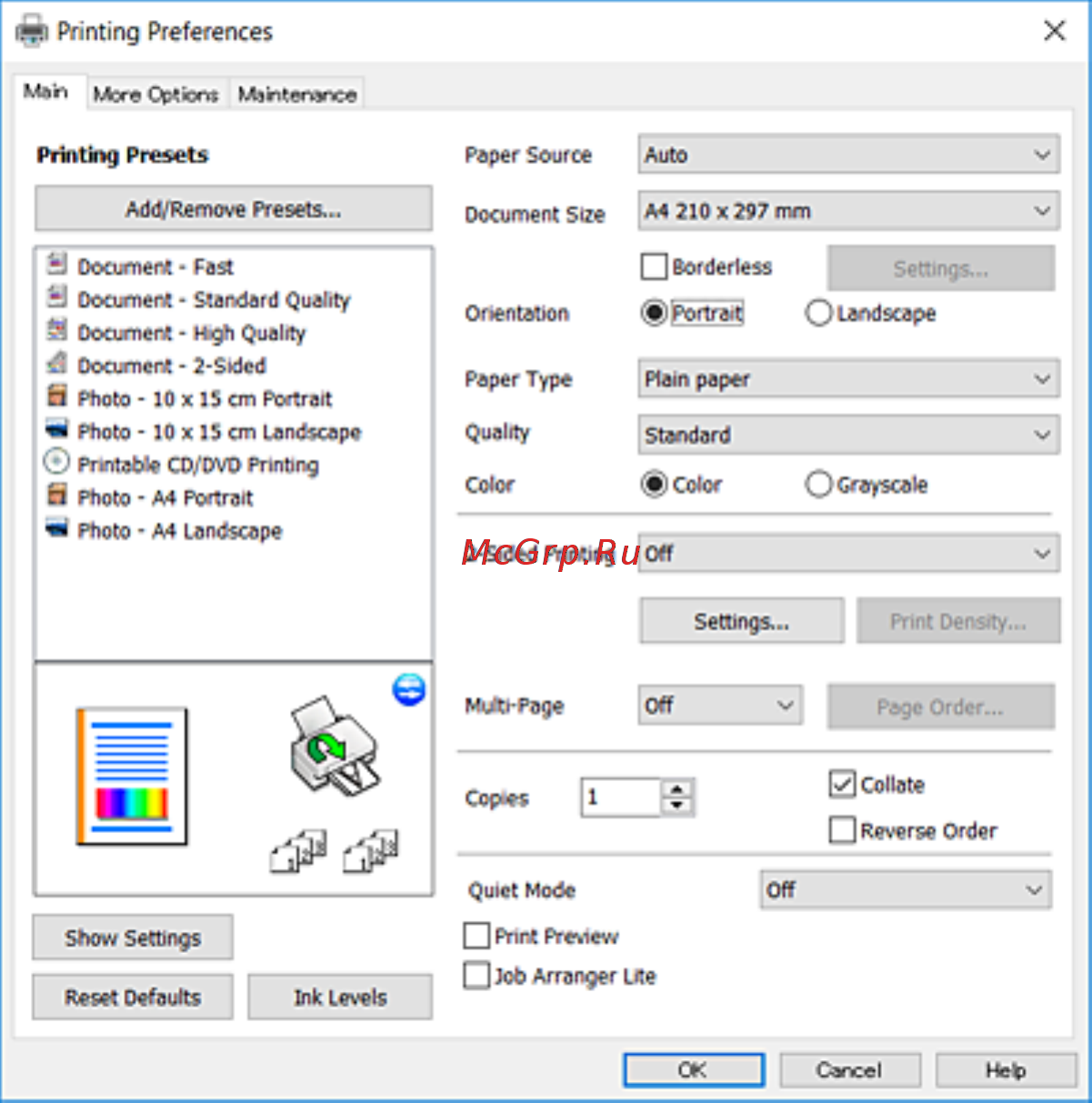Expand the Paper Type dropdown
1092x1103 pixels.
pos(847,379)
